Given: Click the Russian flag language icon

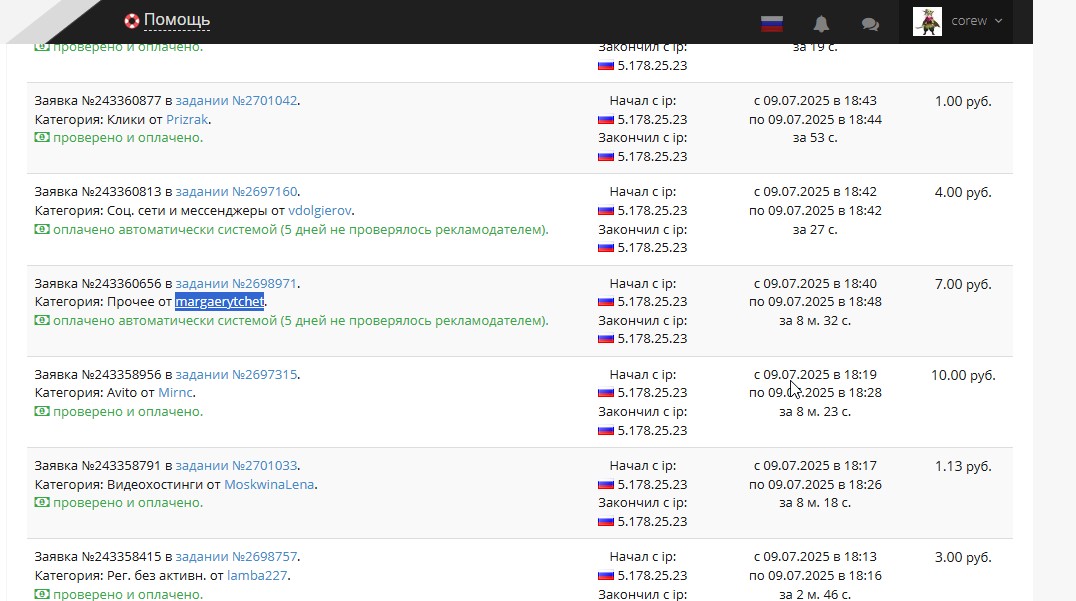Looking at the screenshot, I should pyautogui.click(x=771, y=23).
